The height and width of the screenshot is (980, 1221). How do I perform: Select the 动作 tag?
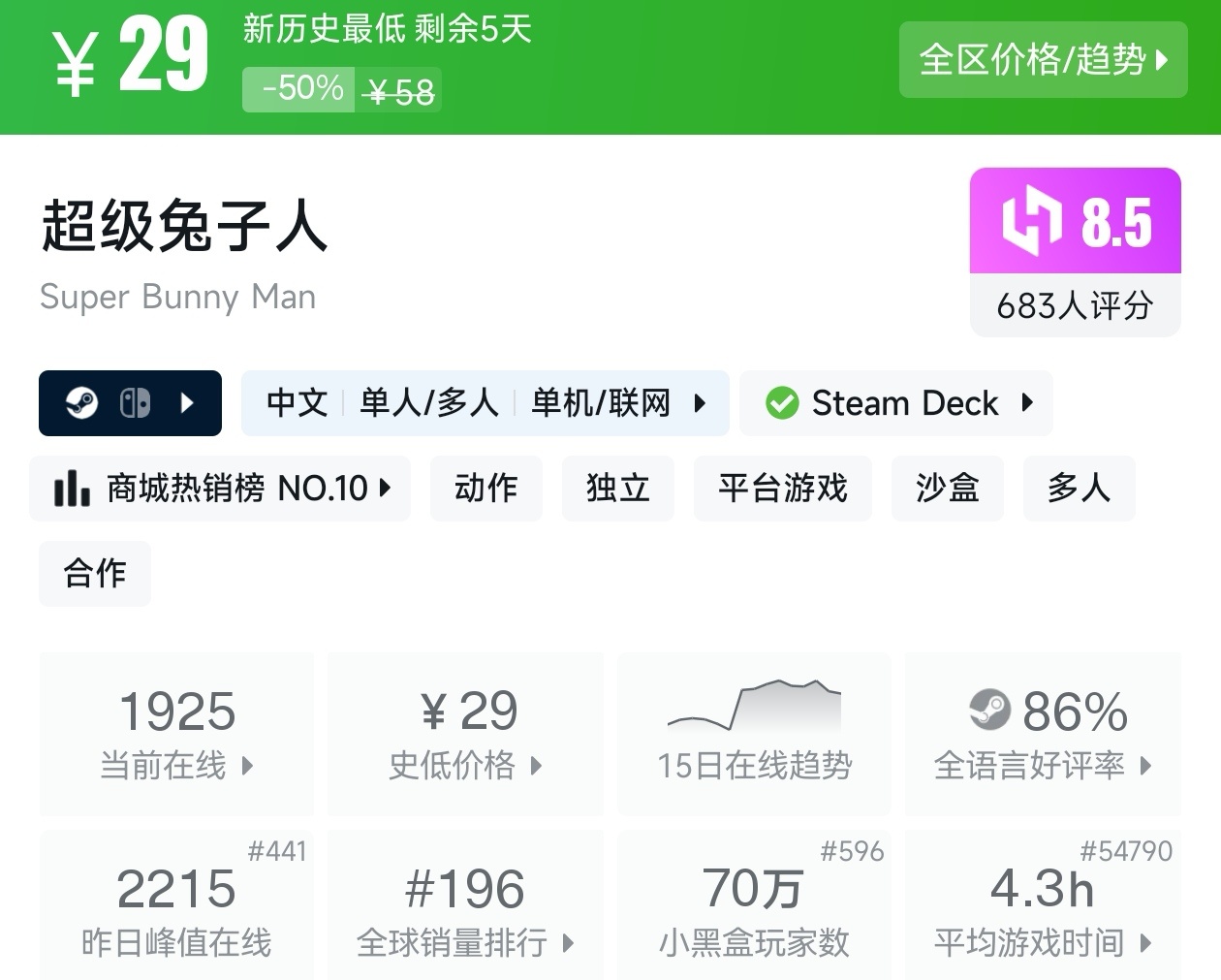(485, 489)
